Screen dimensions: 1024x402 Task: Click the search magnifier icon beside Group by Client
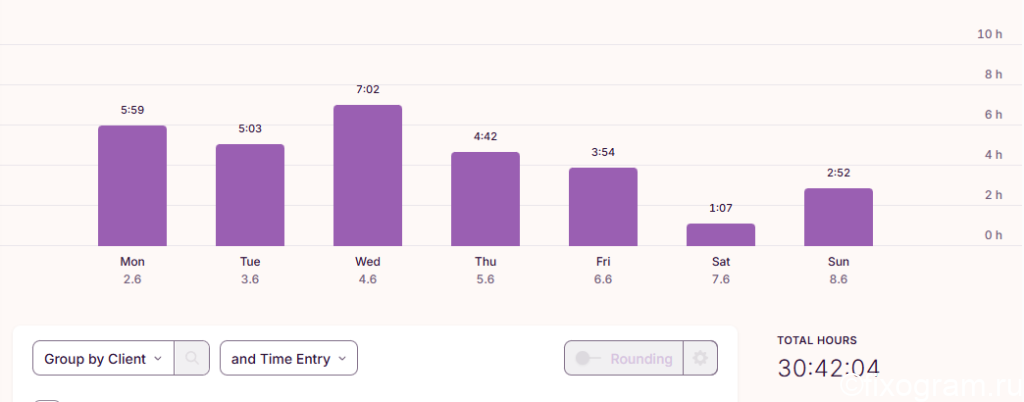pyautogui.click(x=191, y=358)
